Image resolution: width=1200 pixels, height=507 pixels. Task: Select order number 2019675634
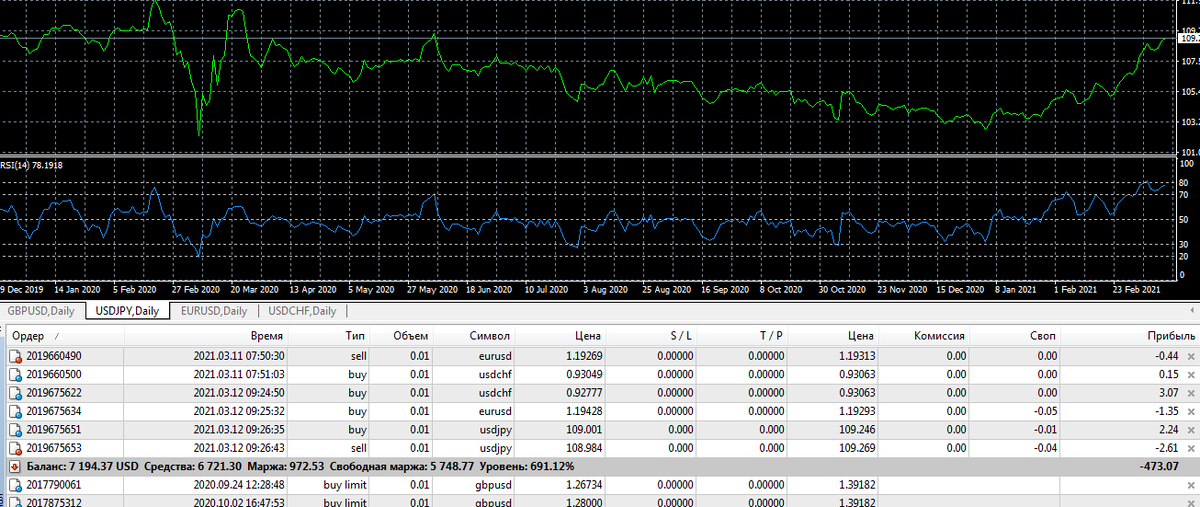tap(54, 411)
